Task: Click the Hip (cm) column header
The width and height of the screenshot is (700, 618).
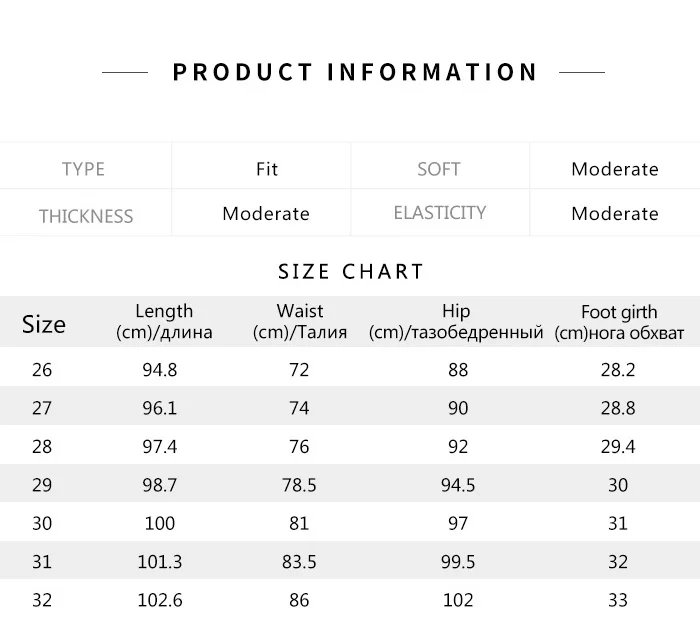Action: pos(456,322)
